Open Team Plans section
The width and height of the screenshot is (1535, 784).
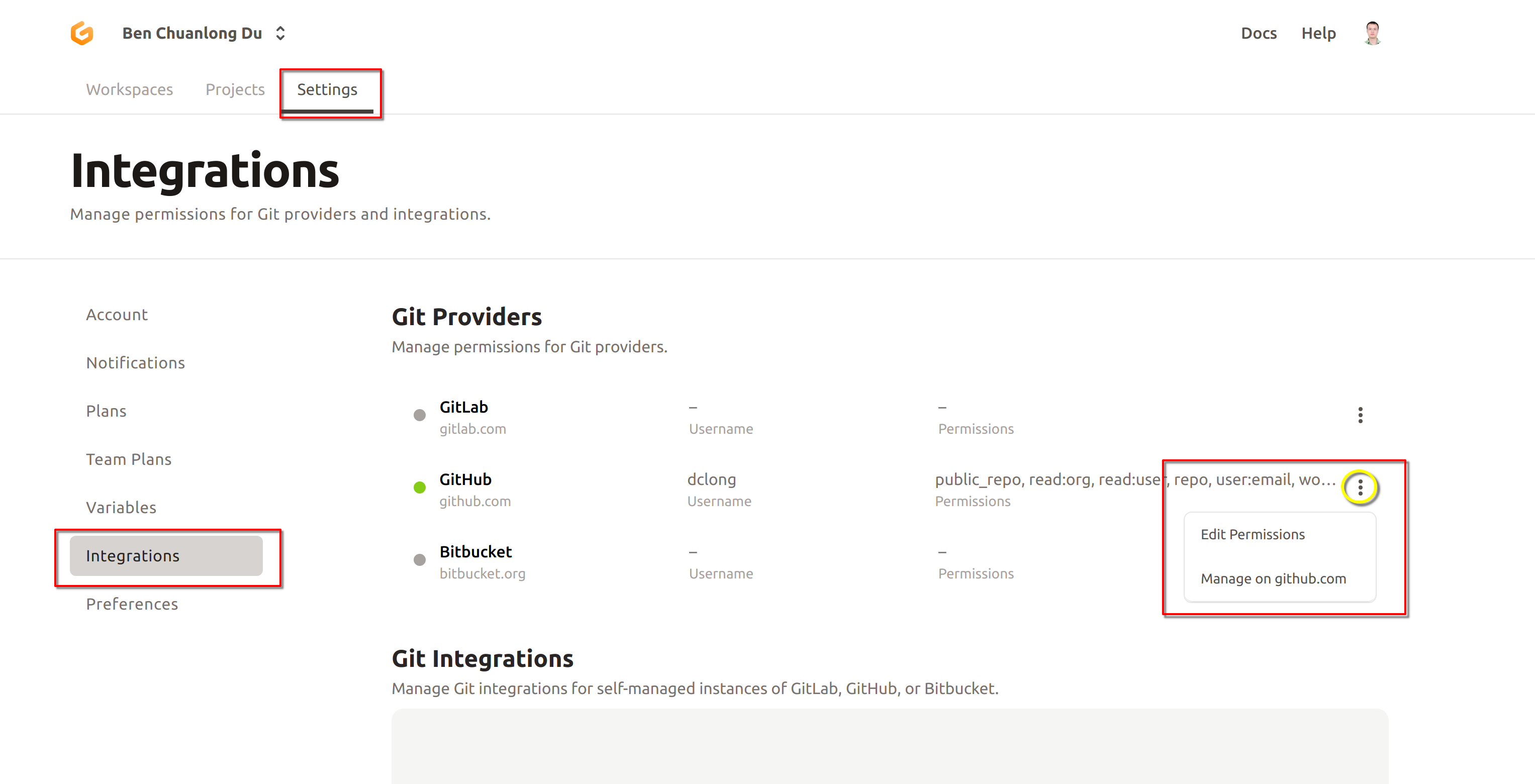(129, 459)
